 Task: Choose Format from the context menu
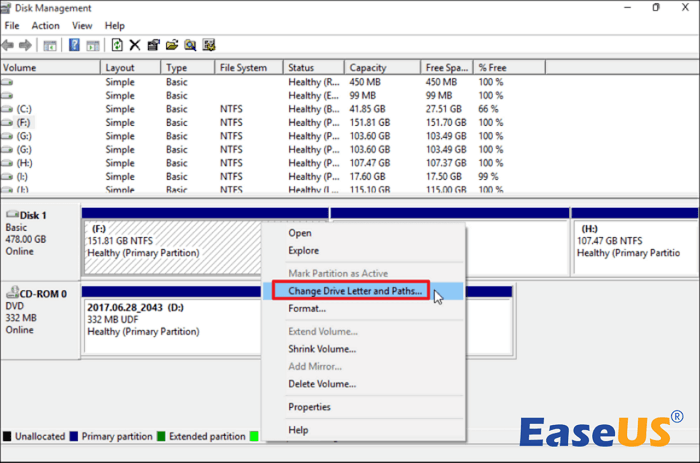point(307,308)
